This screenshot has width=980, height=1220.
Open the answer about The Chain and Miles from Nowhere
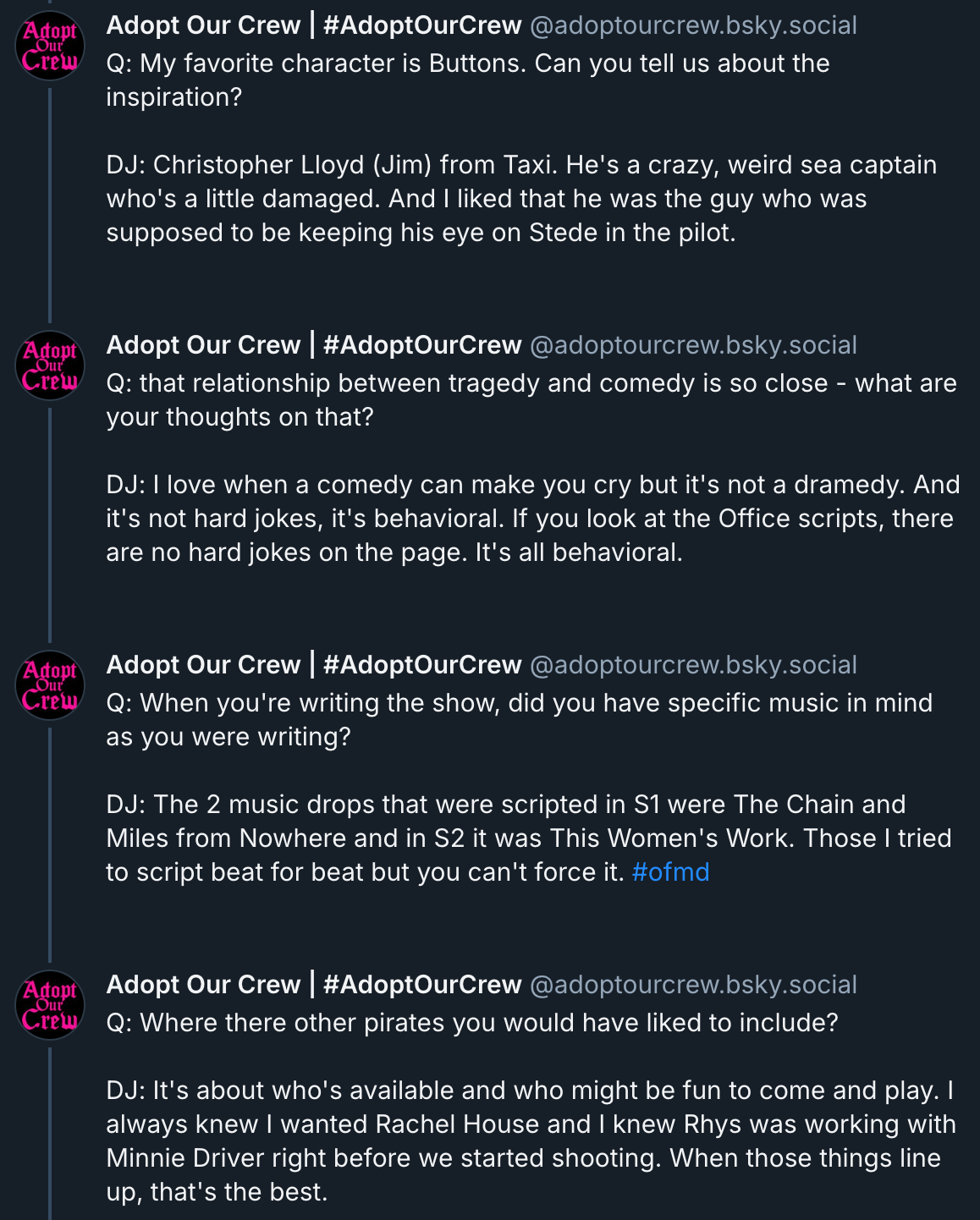[528, 838]
